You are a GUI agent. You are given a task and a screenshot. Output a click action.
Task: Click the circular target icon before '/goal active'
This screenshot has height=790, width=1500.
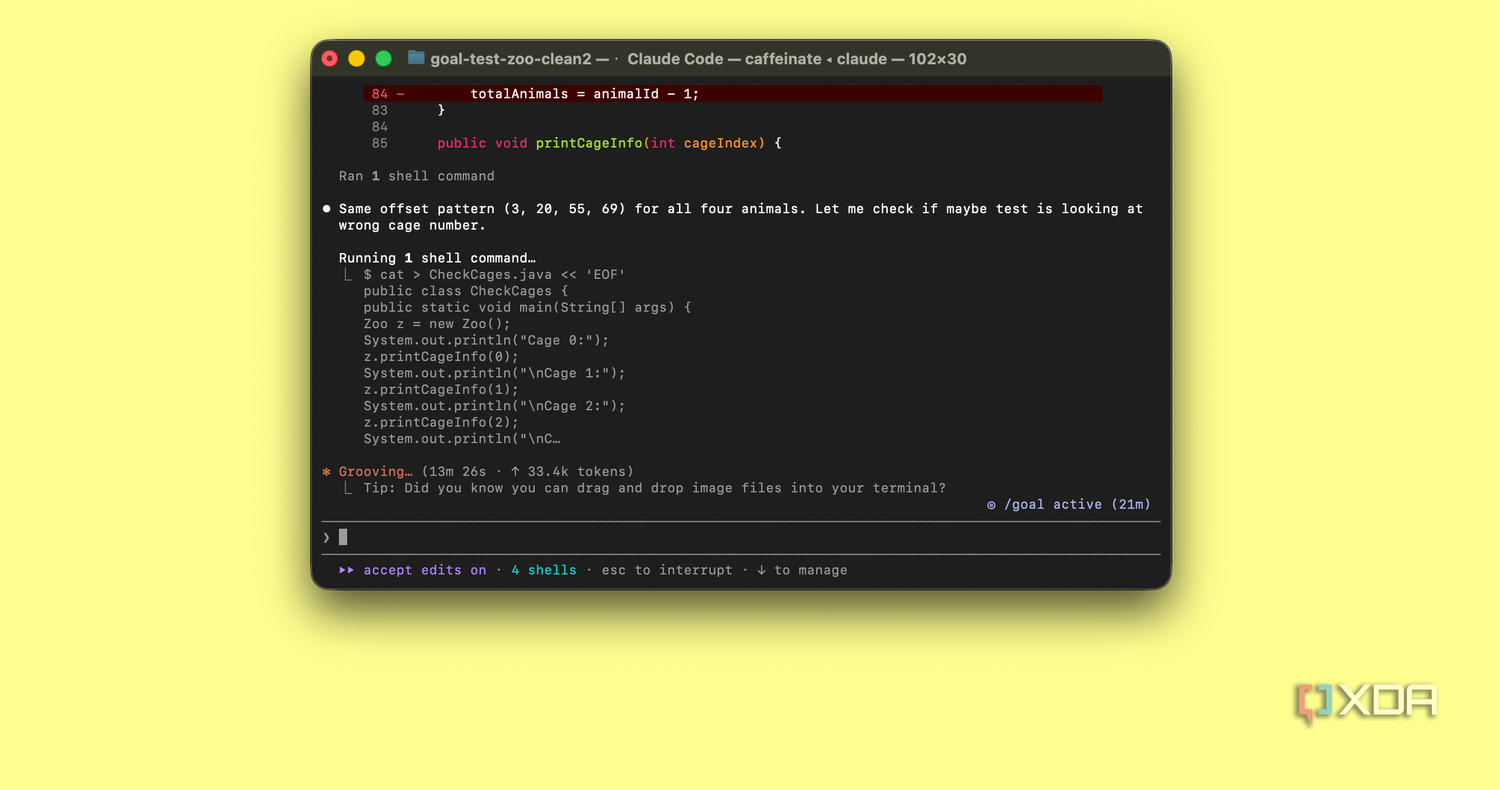pyautogui.click(x=991, y=505)
